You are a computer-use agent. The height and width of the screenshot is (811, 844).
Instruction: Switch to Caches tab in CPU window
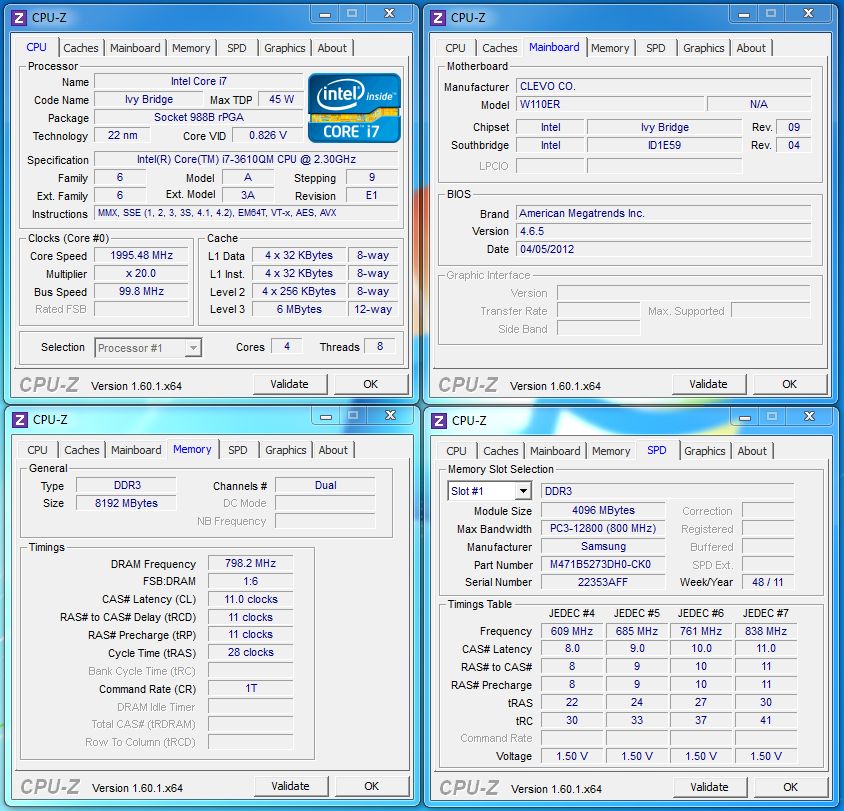(x=81, y=48)
